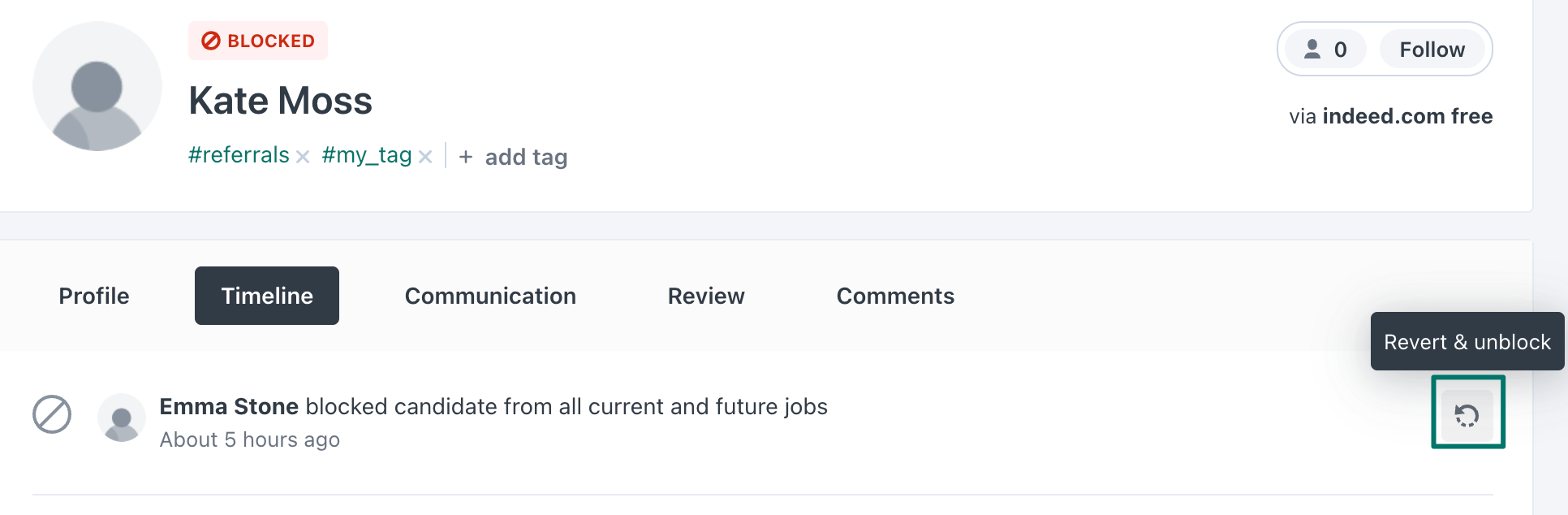Toggle following by clicking Follow

click(1431, 49)
